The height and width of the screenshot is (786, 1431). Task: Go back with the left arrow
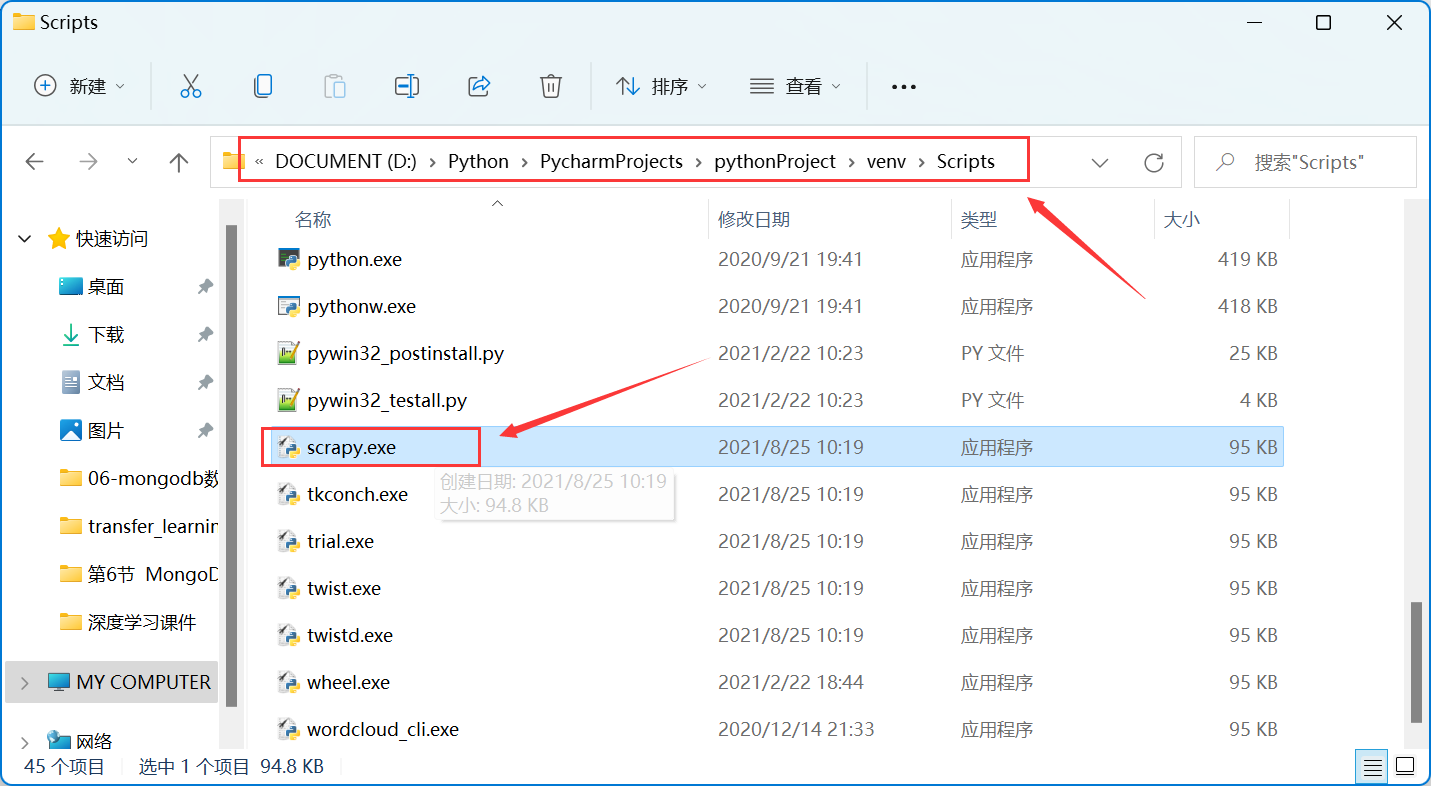coord(35,162)
